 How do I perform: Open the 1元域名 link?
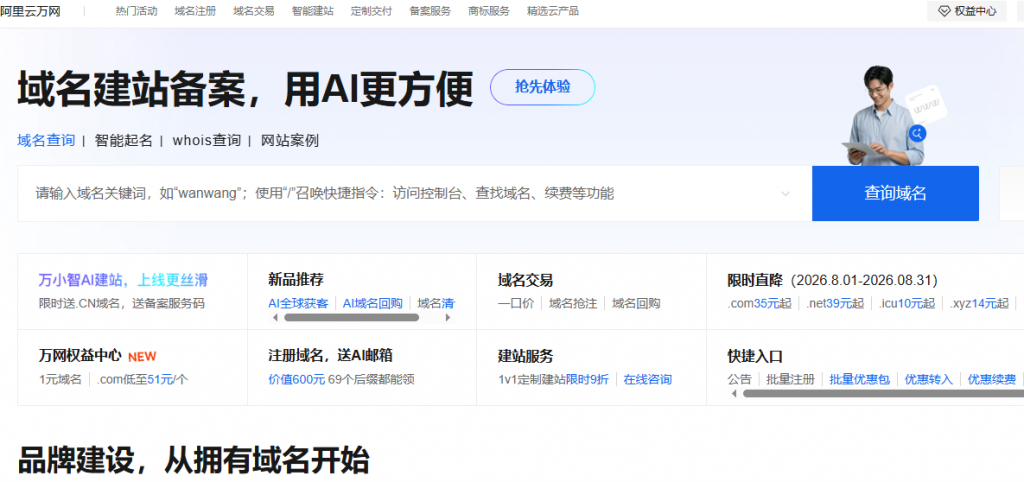pyautogui.click(x=60, y=379)
